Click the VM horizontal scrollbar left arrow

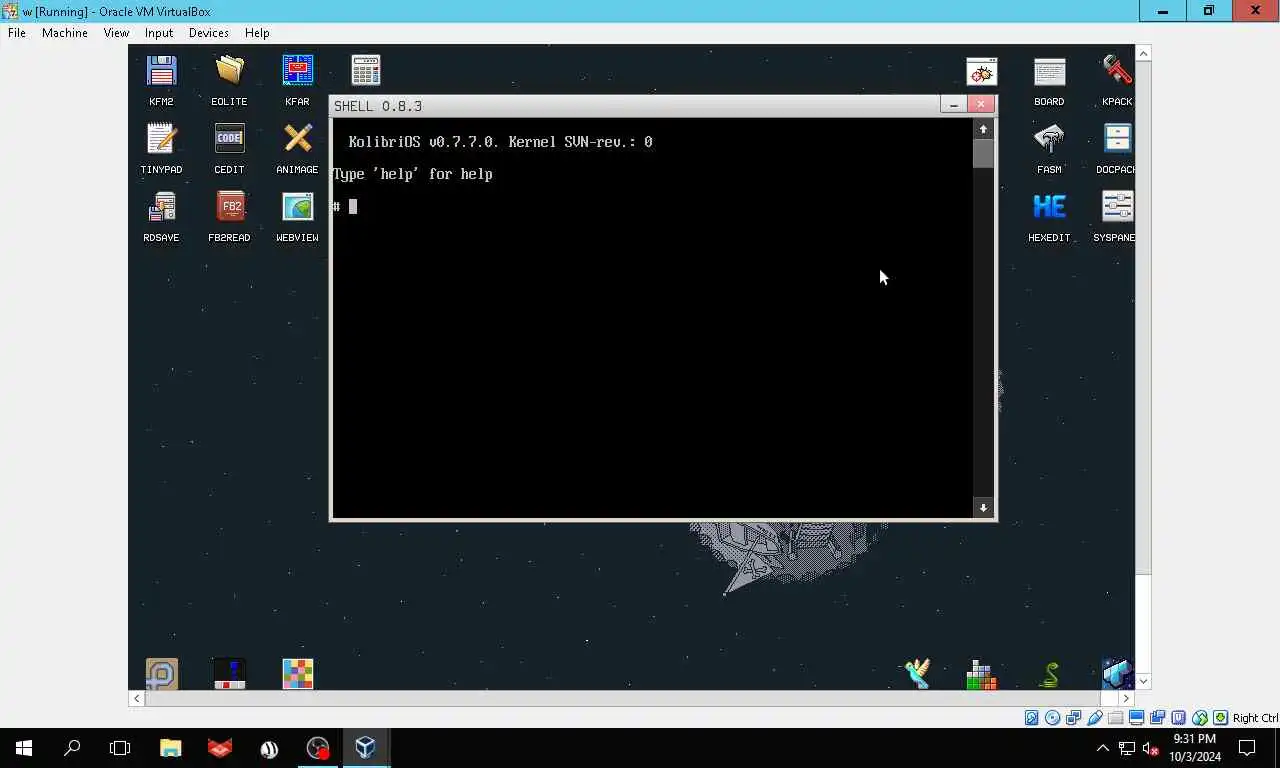click(137, 699)
